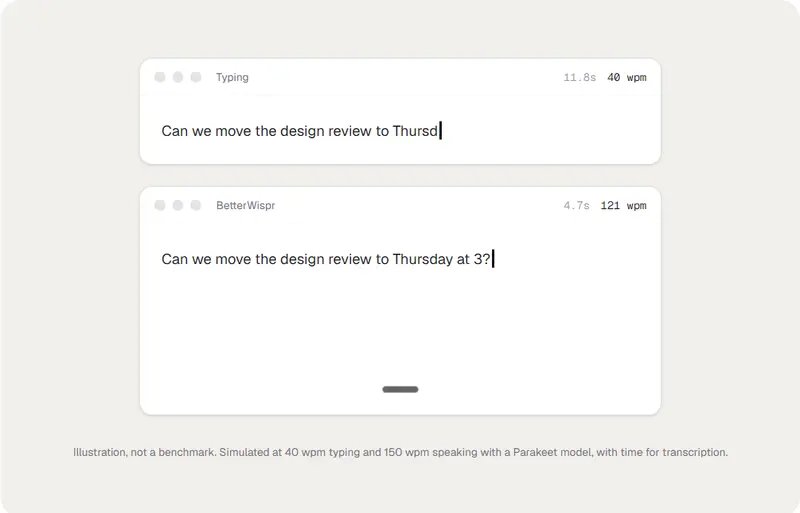The image size is (800, 513).
Task: Click the text ending in "Thursd"
Action: [299, 131]
